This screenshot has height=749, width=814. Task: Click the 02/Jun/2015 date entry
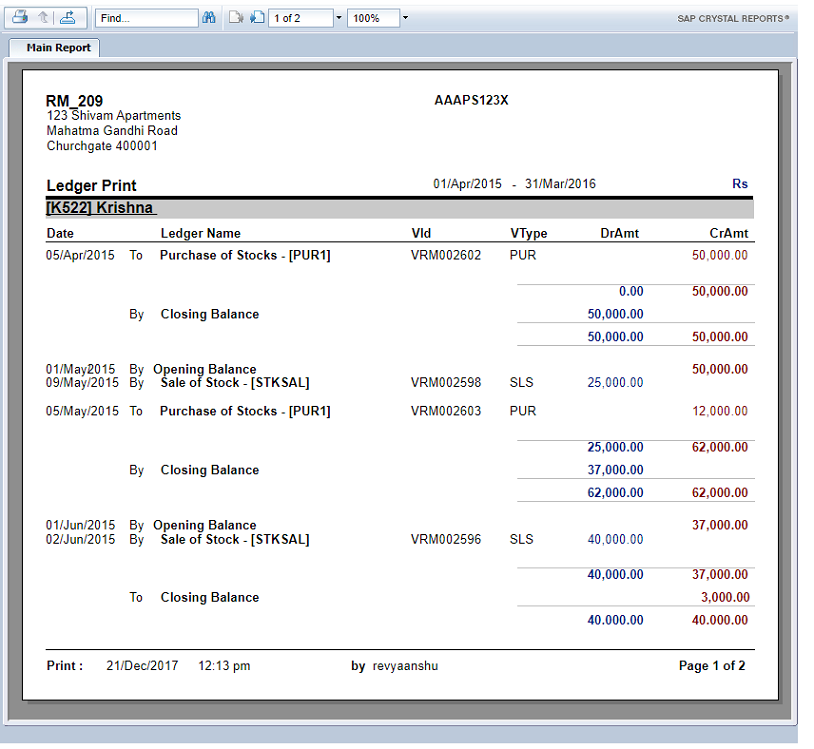[x=80, y=539]
